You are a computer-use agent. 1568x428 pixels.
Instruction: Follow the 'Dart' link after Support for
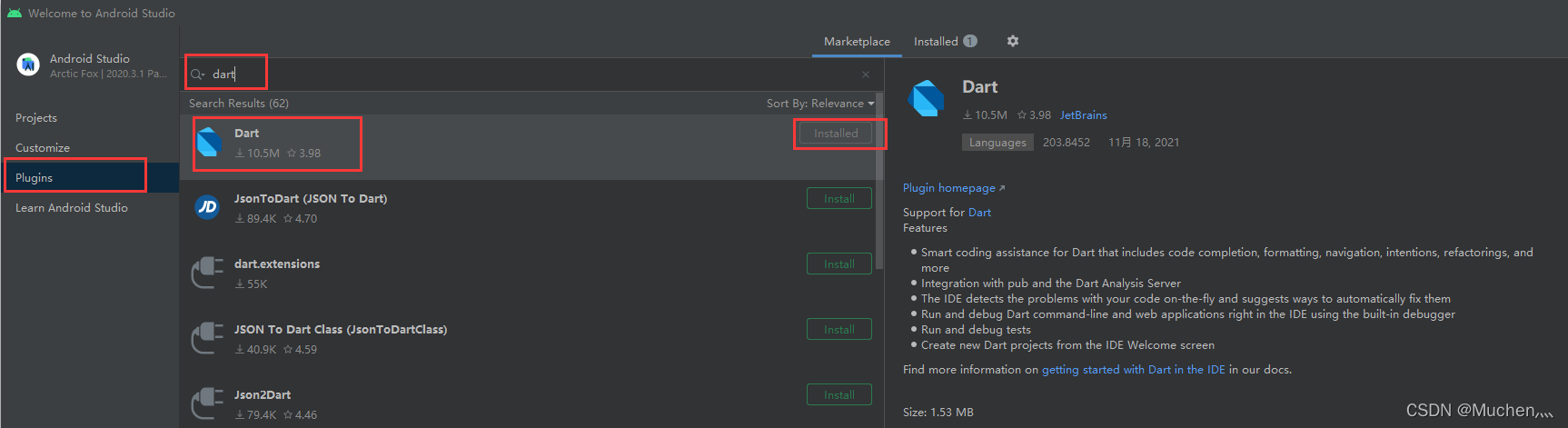(x=979, y=213)
